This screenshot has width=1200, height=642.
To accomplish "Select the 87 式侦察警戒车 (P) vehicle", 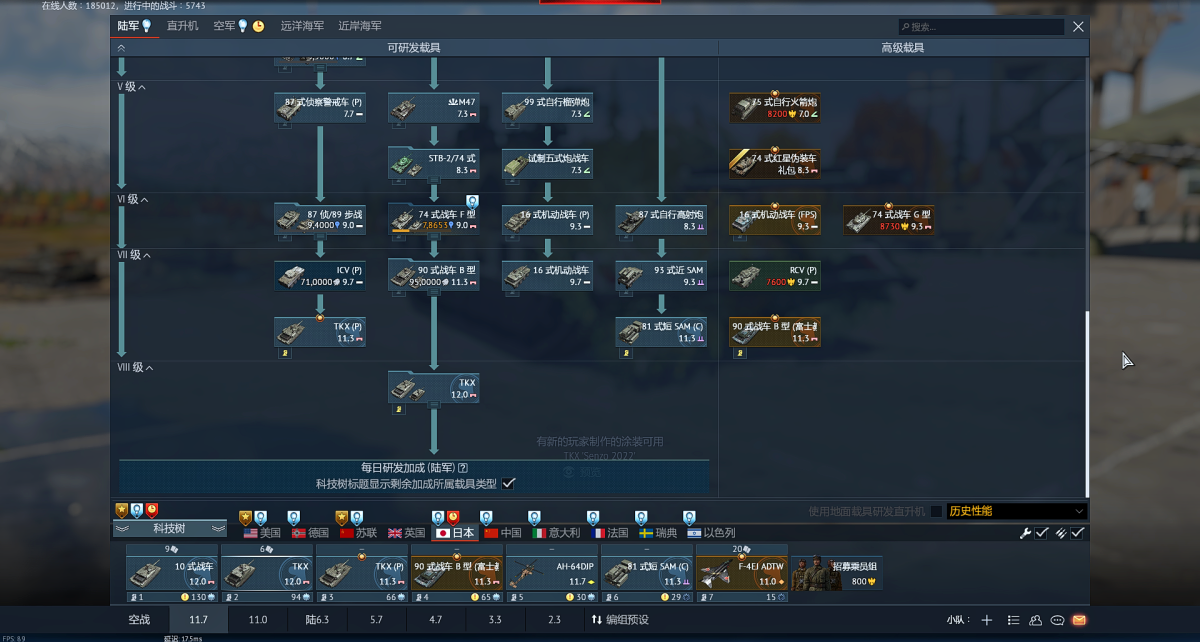I will click(320, 107).
